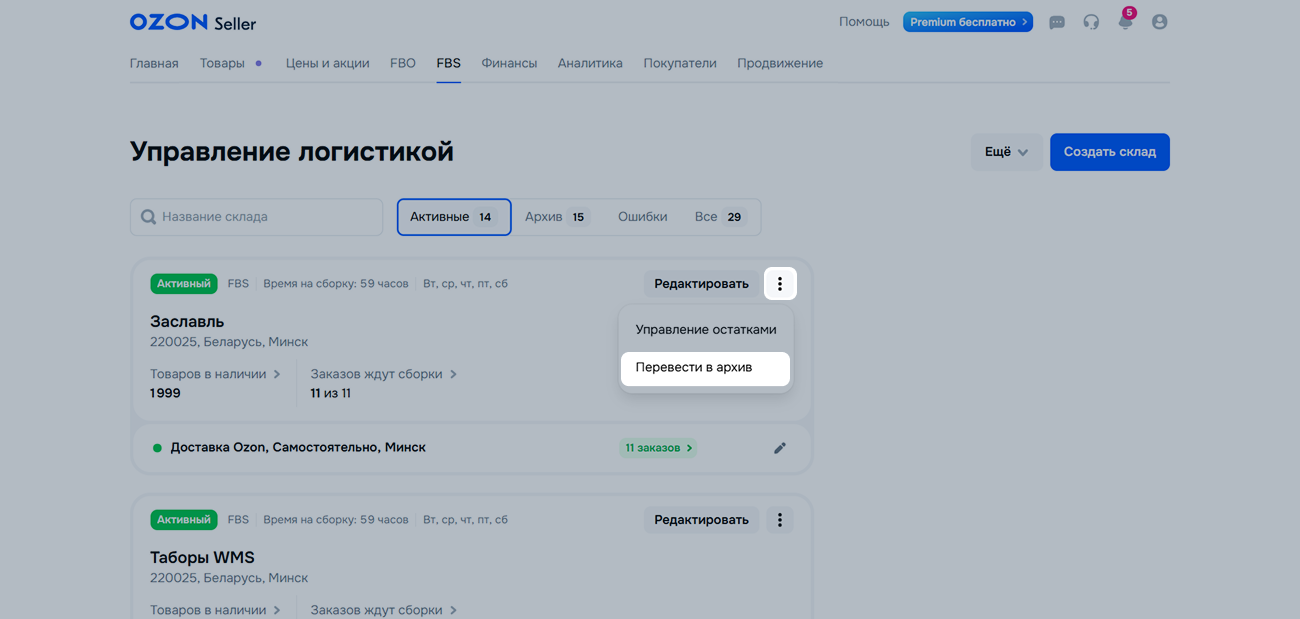The height and width of the screenshot is (619, 1300).
Task: Click the OZON Seller logo
Action: click(x=193, y=22)
